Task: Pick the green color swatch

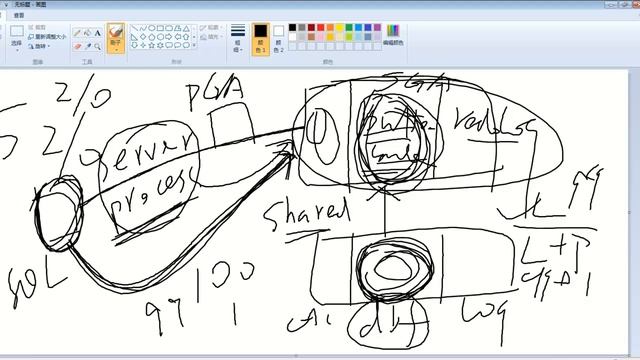Action: point(349,27)
